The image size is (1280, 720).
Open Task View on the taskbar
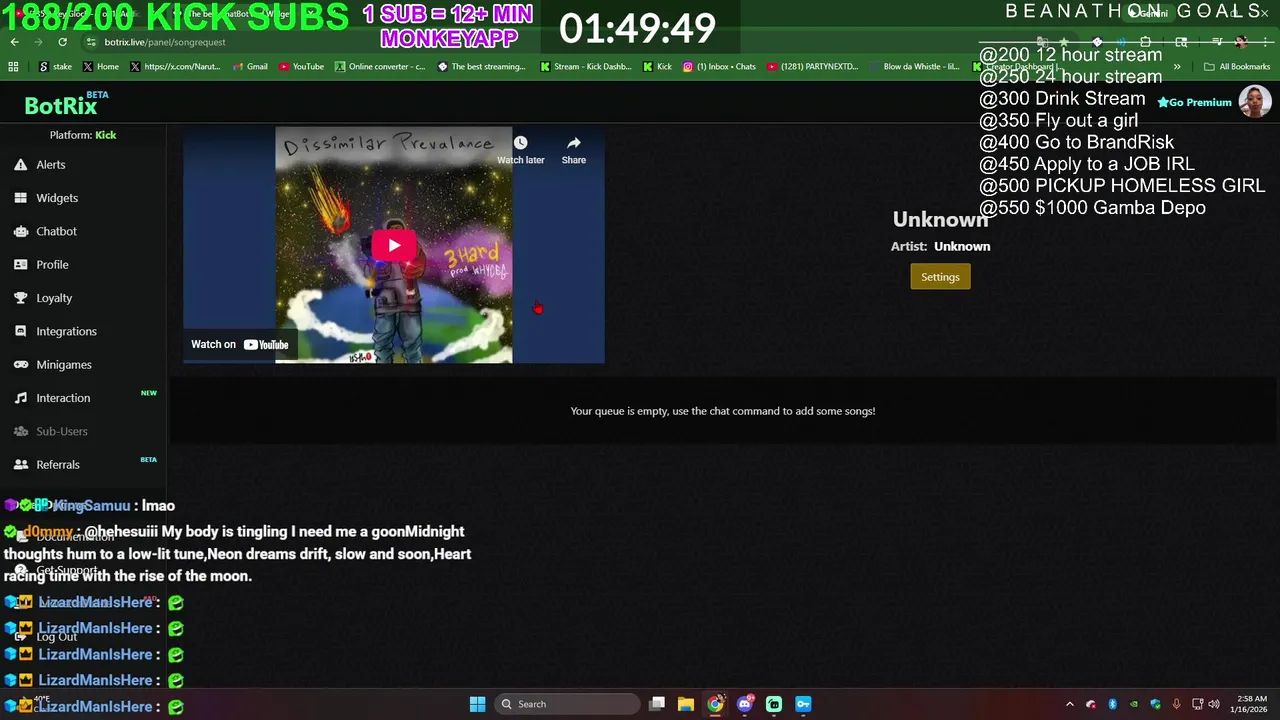click(x=657, y=704)
